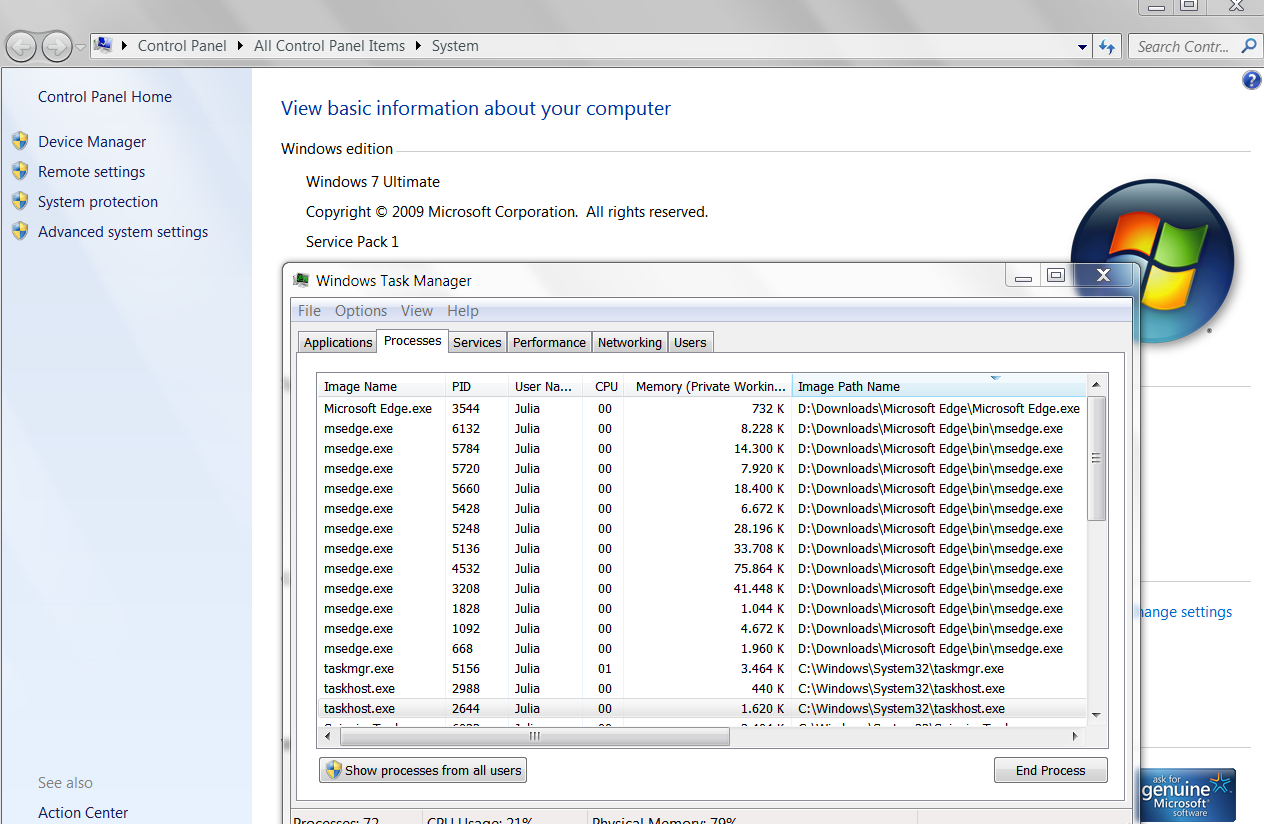This screenshot has width=1264, height=824.
Task: Sort by Memory (Private Working Set) column
Action: [x=708, y=386]
